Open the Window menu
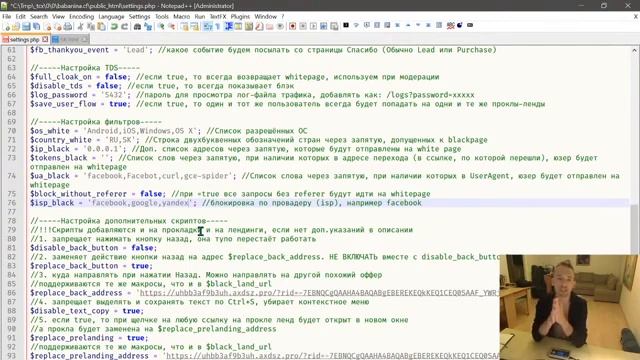 (265, 16)
